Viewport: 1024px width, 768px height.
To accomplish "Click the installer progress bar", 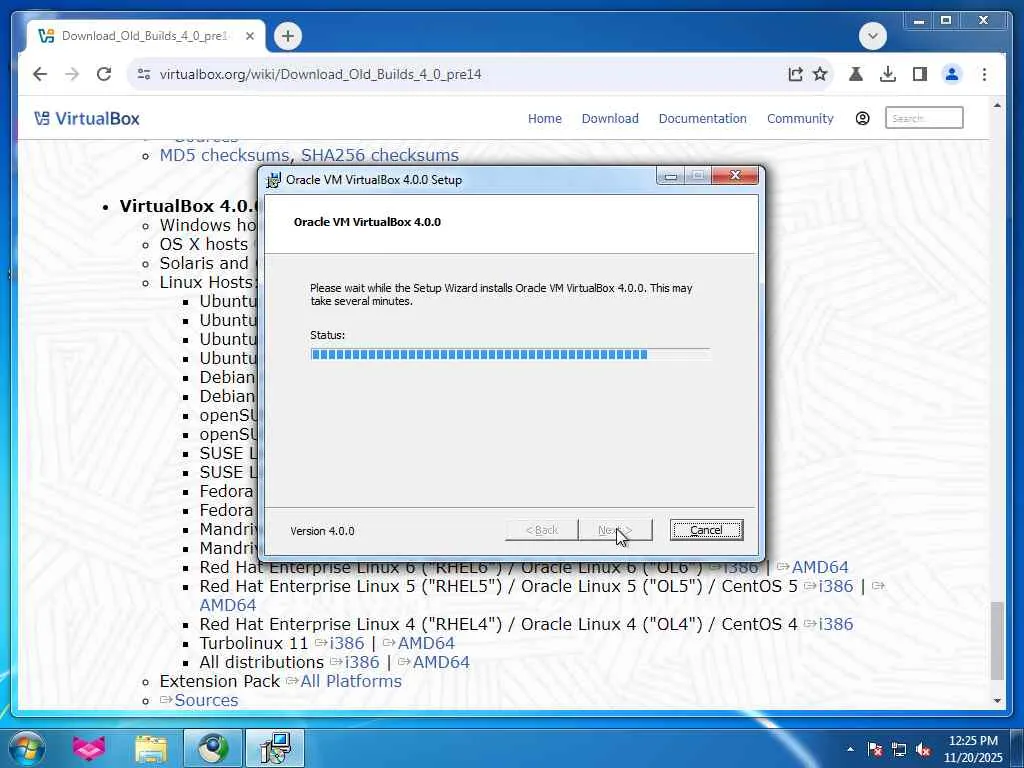I will (509, 355).
